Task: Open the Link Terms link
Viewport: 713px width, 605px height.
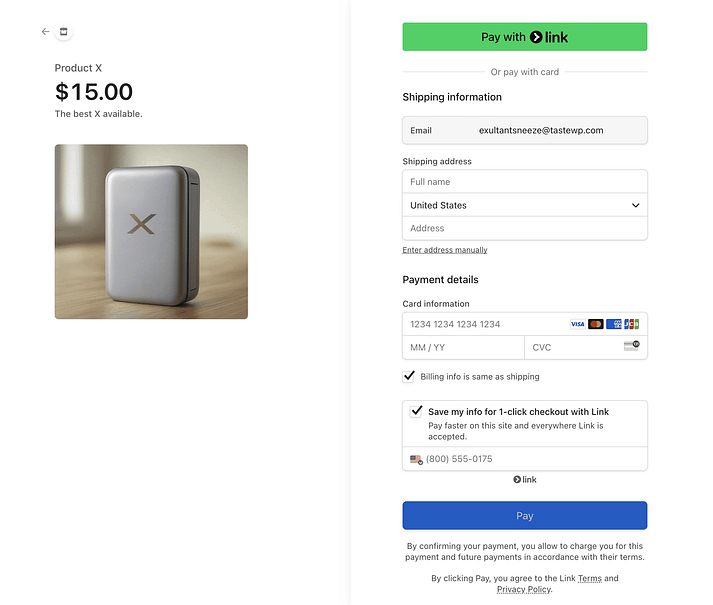Action: 589,578
